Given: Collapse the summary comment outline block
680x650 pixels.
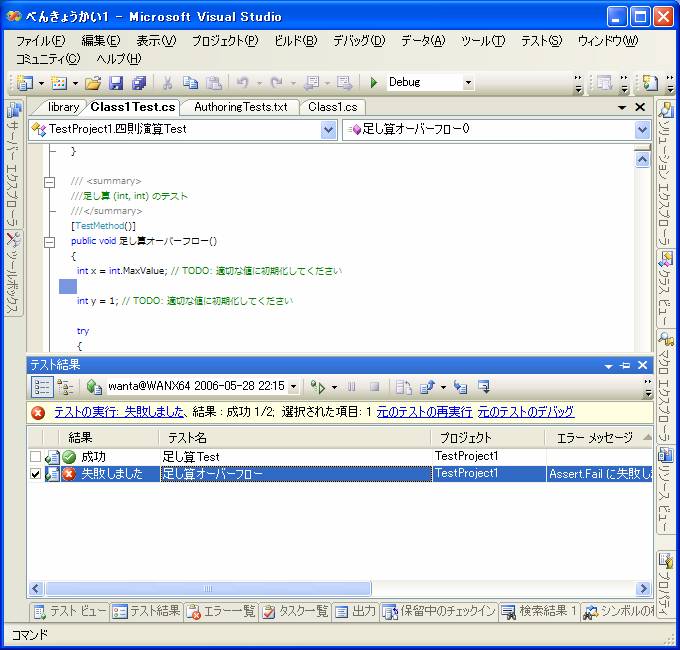Looking at the screenshot, I should (x=47, y=181).
